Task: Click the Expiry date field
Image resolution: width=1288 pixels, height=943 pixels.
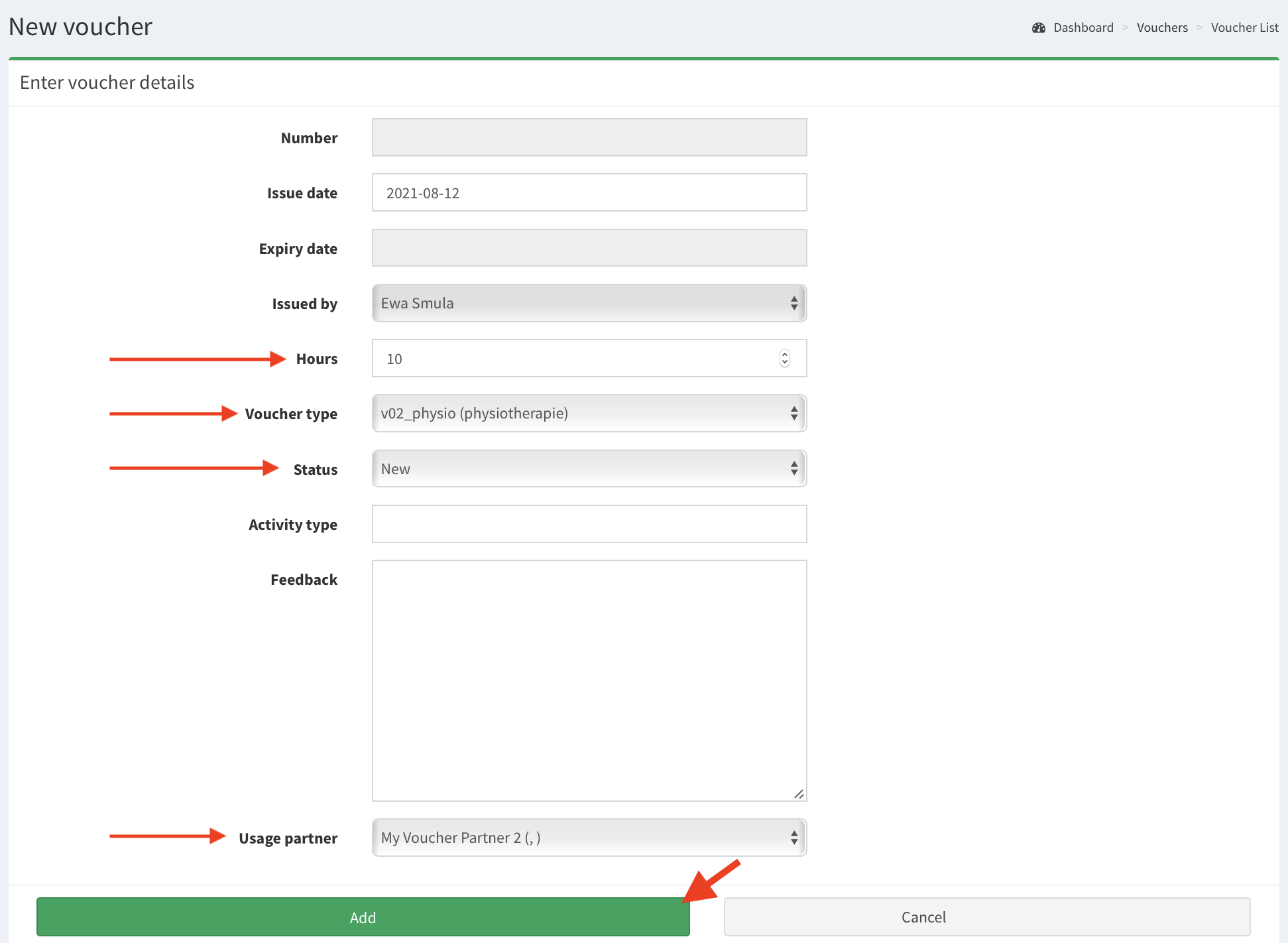Action: [589, 248]
